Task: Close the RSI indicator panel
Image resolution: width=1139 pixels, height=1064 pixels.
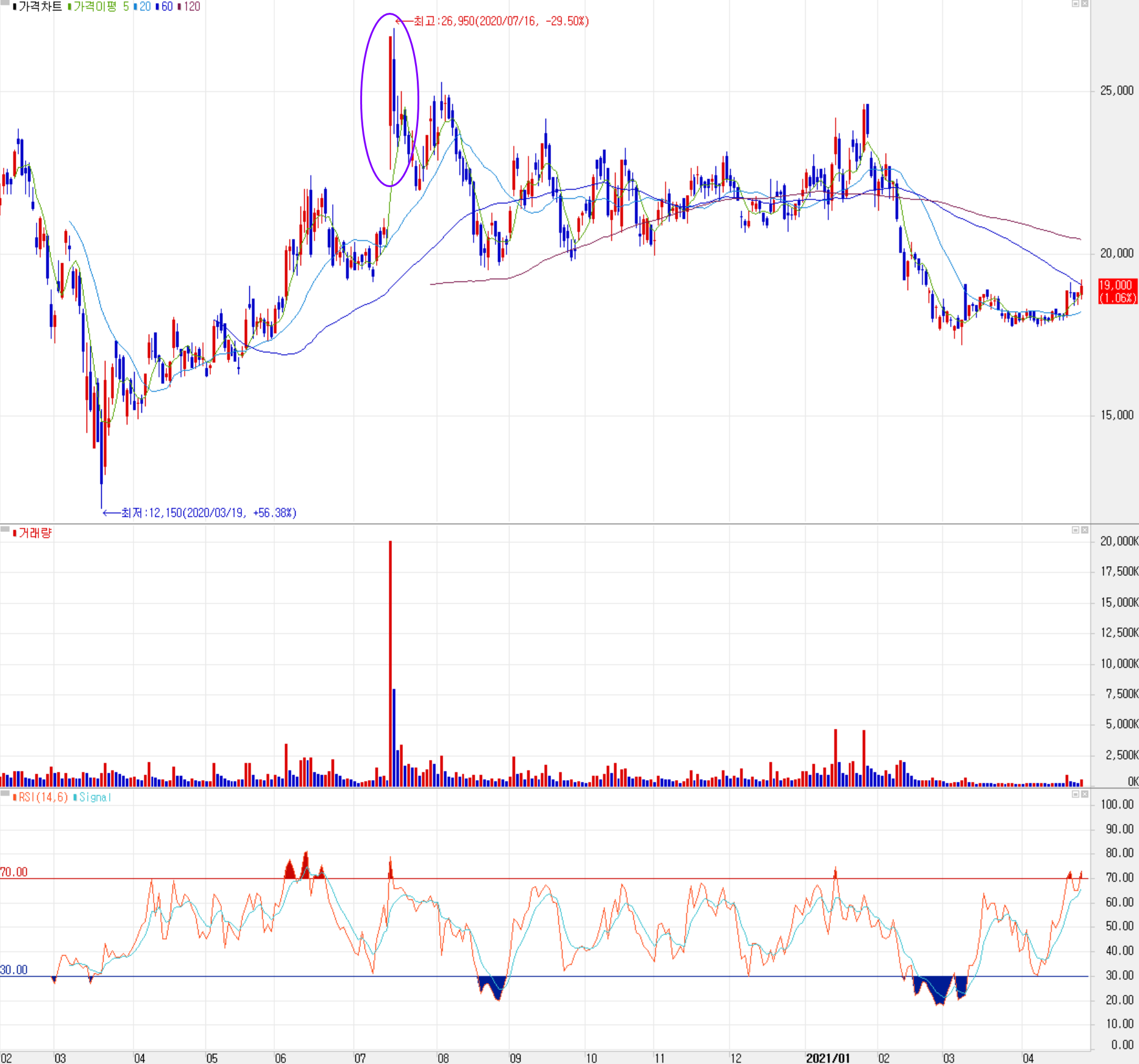Action: click(1085, 794)
